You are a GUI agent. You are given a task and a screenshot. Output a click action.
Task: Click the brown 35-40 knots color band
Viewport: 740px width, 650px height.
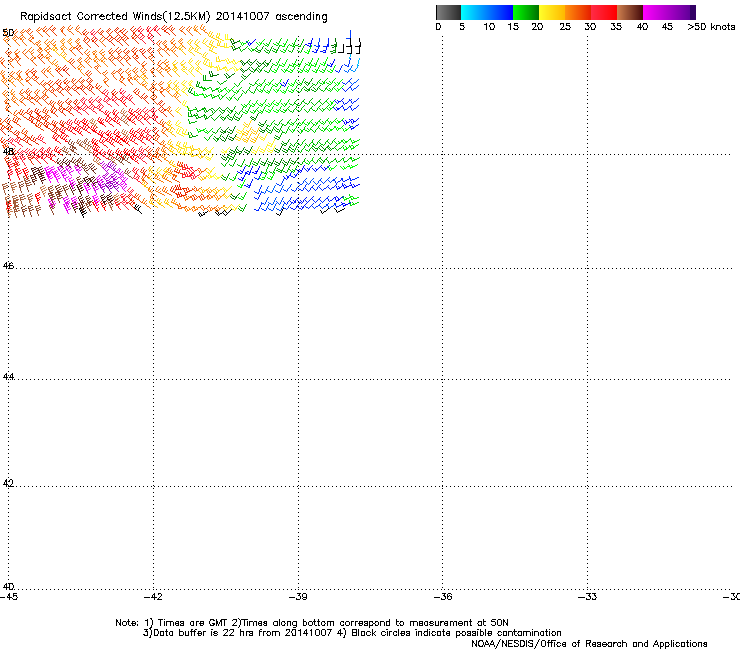[x=630, y=12]
